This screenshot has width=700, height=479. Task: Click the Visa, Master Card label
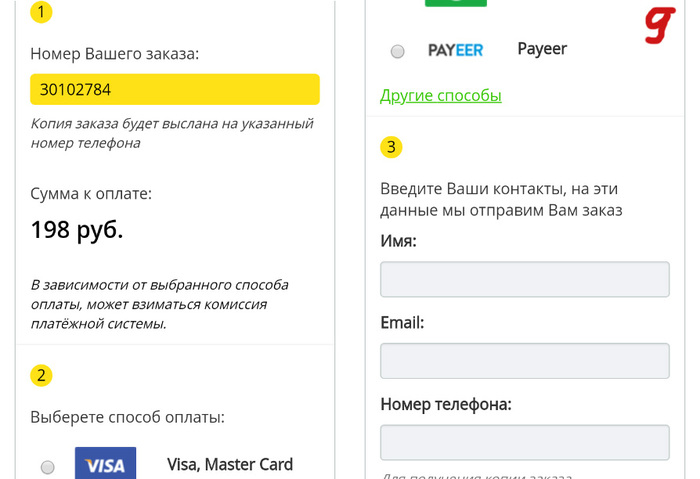pos(230,464)
